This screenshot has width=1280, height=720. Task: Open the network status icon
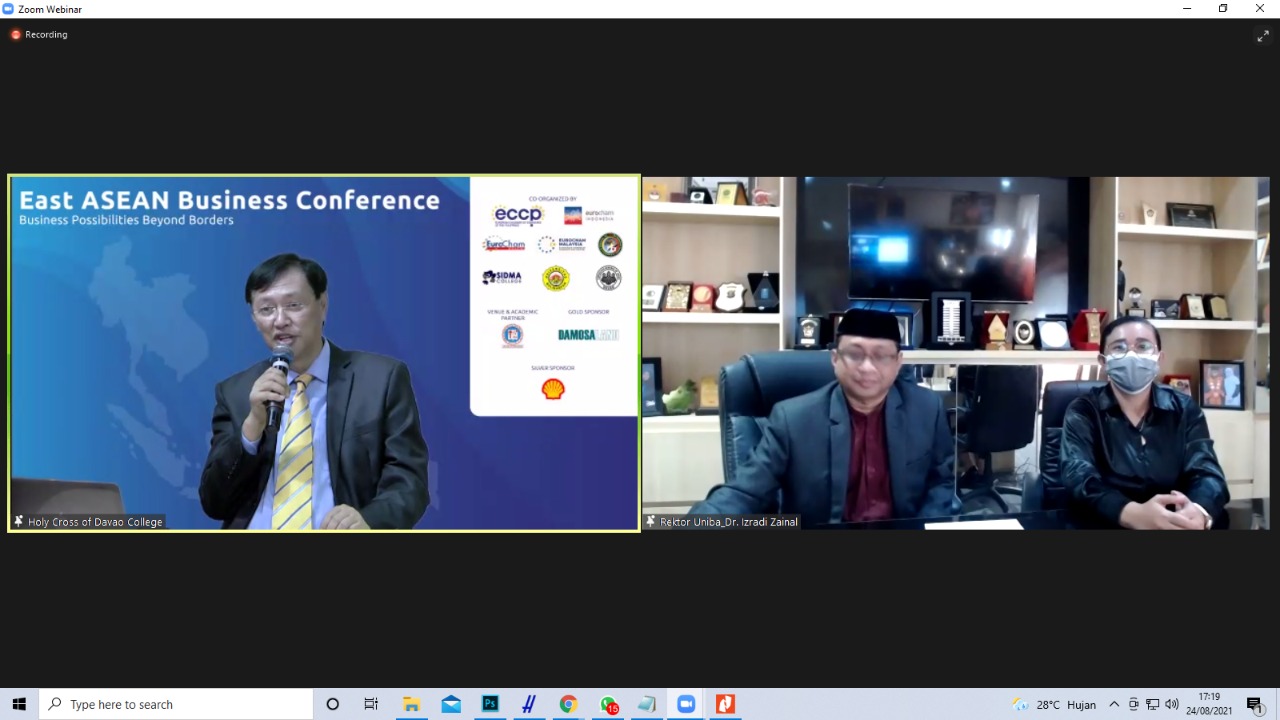click(1152, 704)
